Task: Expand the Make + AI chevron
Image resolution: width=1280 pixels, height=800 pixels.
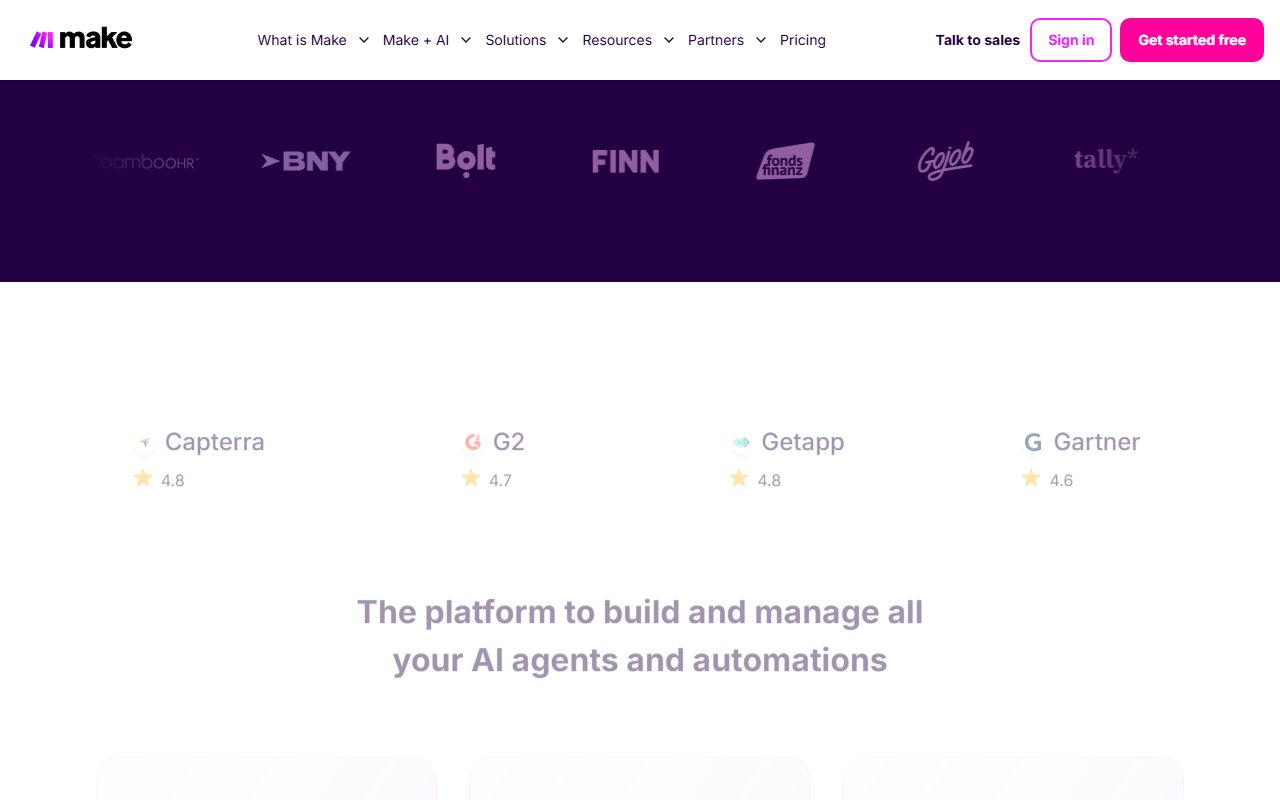Action: (x=465, y=40)
